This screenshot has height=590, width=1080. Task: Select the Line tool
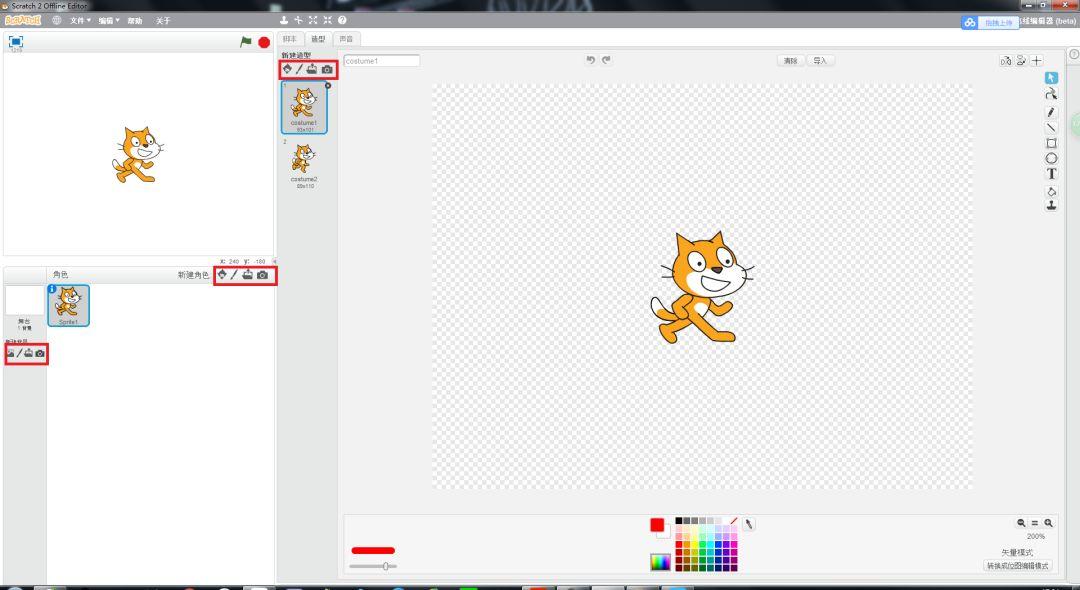1051,127
